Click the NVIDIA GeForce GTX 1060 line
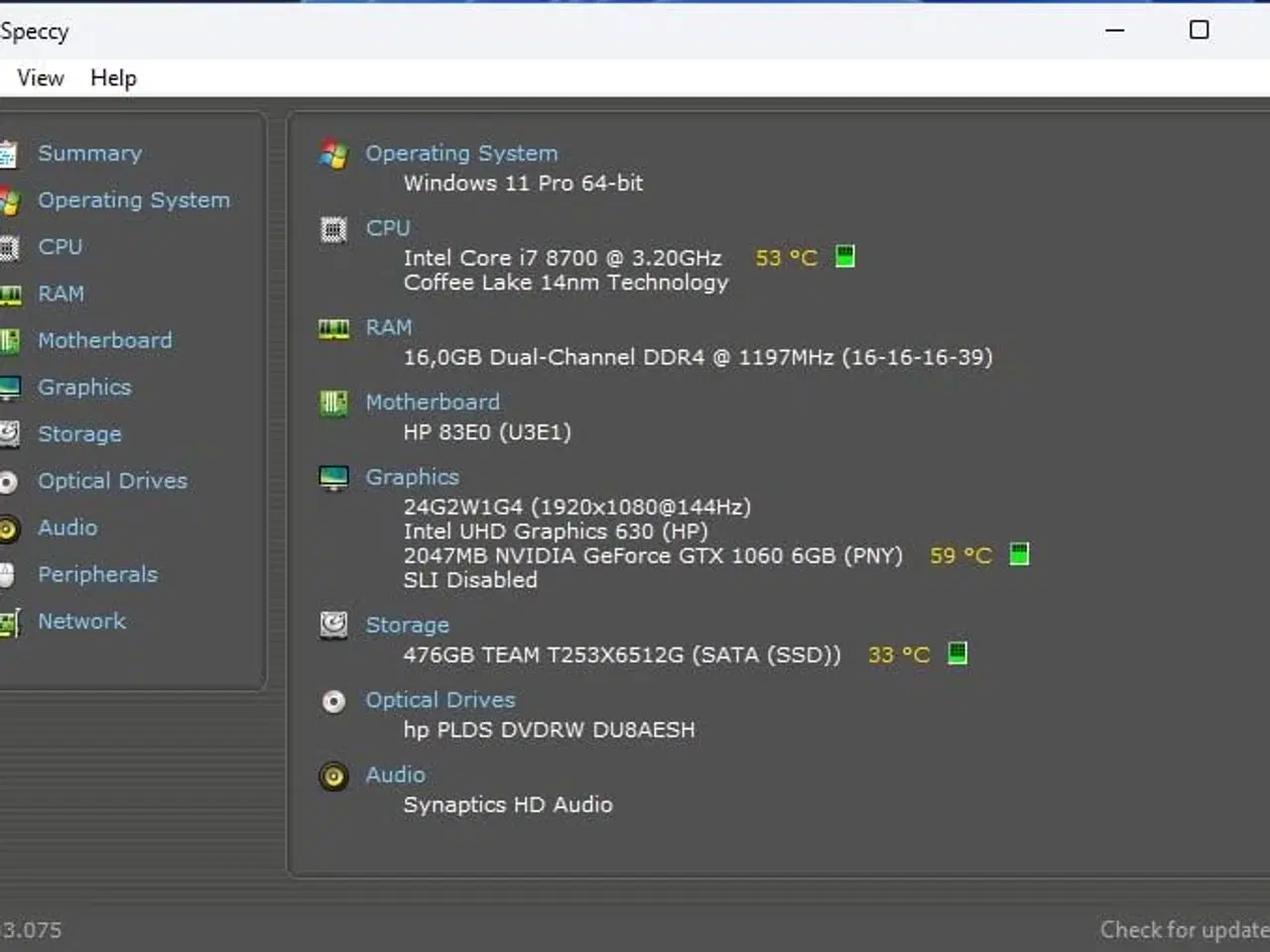Viewport: 1270px width, 952px height. click(x=653, y=555)
